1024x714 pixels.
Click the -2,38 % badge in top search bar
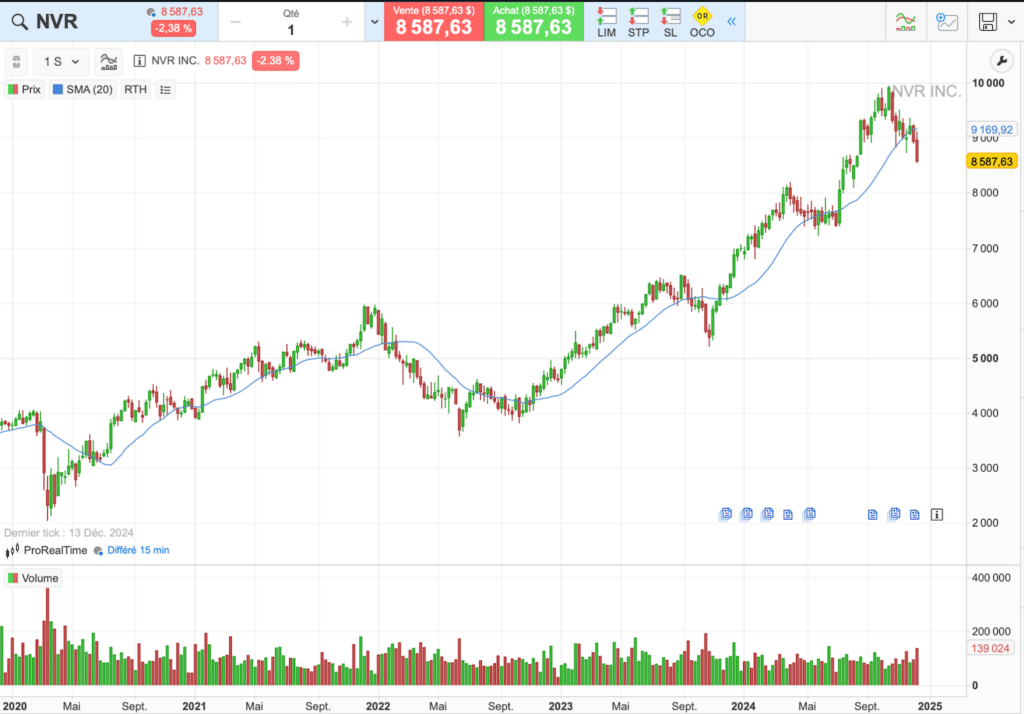[174, 28]
